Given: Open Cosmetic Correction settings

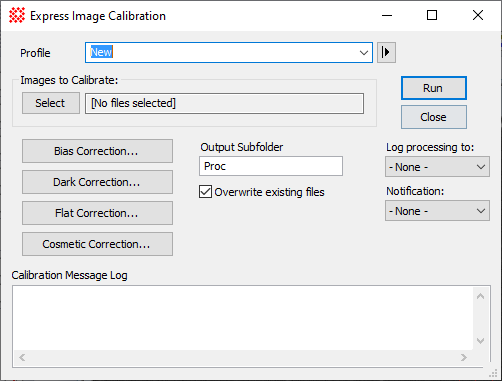Looking at the screenshot, I should pyautogui.click(x=97, y=244).
